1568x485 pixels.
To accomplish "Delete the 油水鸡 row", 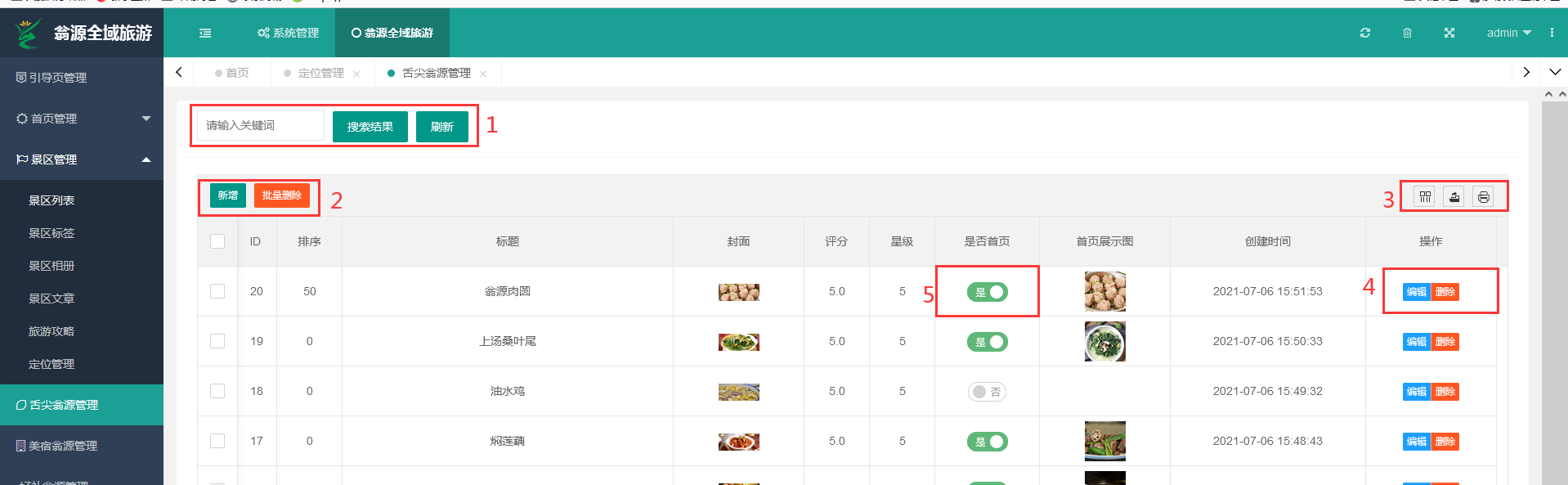I will (1445, 392).
